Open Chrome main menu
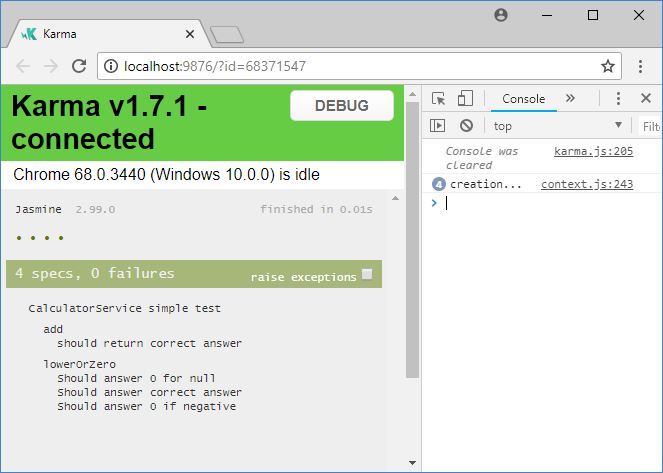This screenshot has width=663, height=473. point(640,66)
